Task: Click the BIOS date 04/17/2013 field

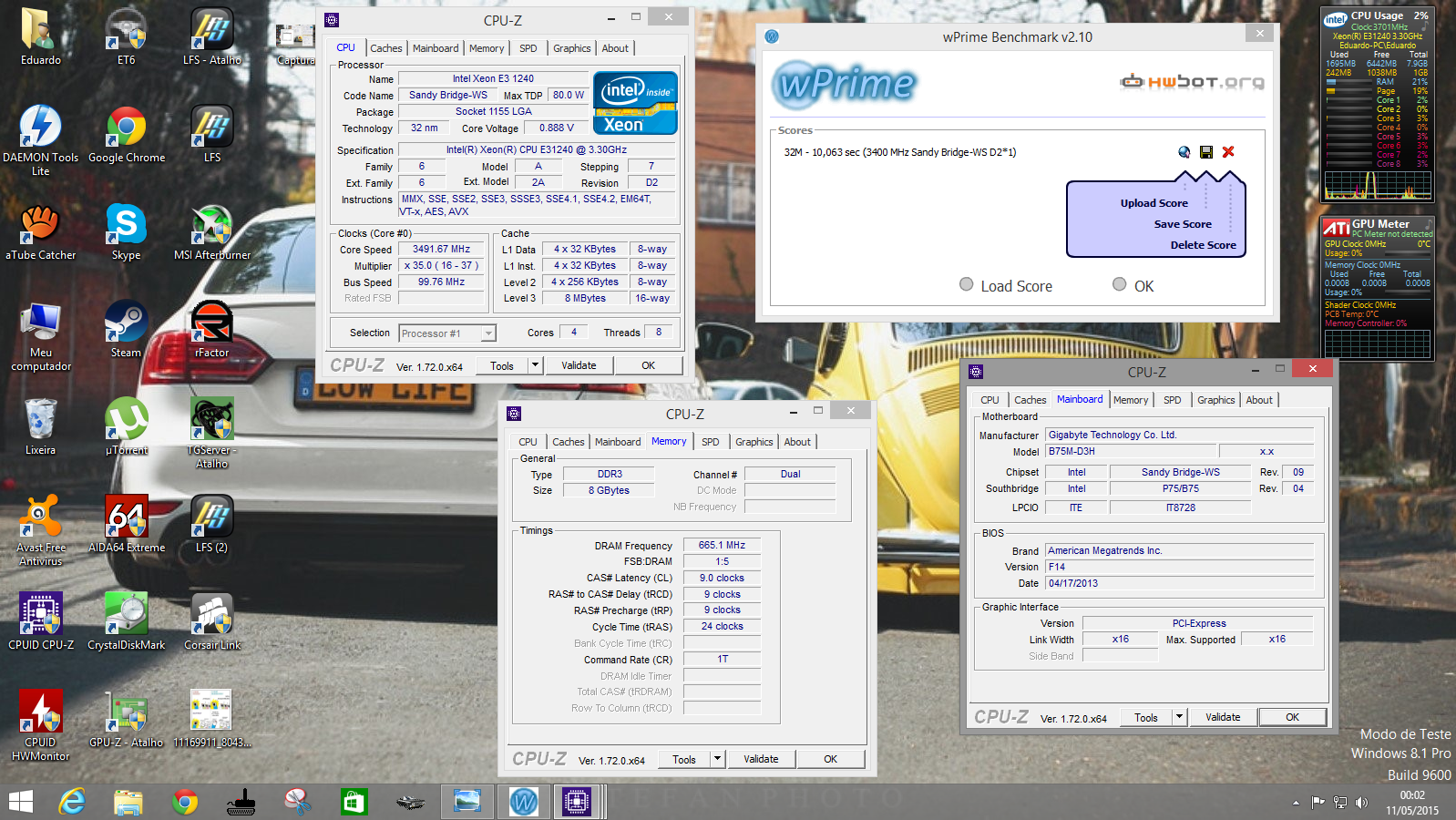Action: (x=1180, y=583)
